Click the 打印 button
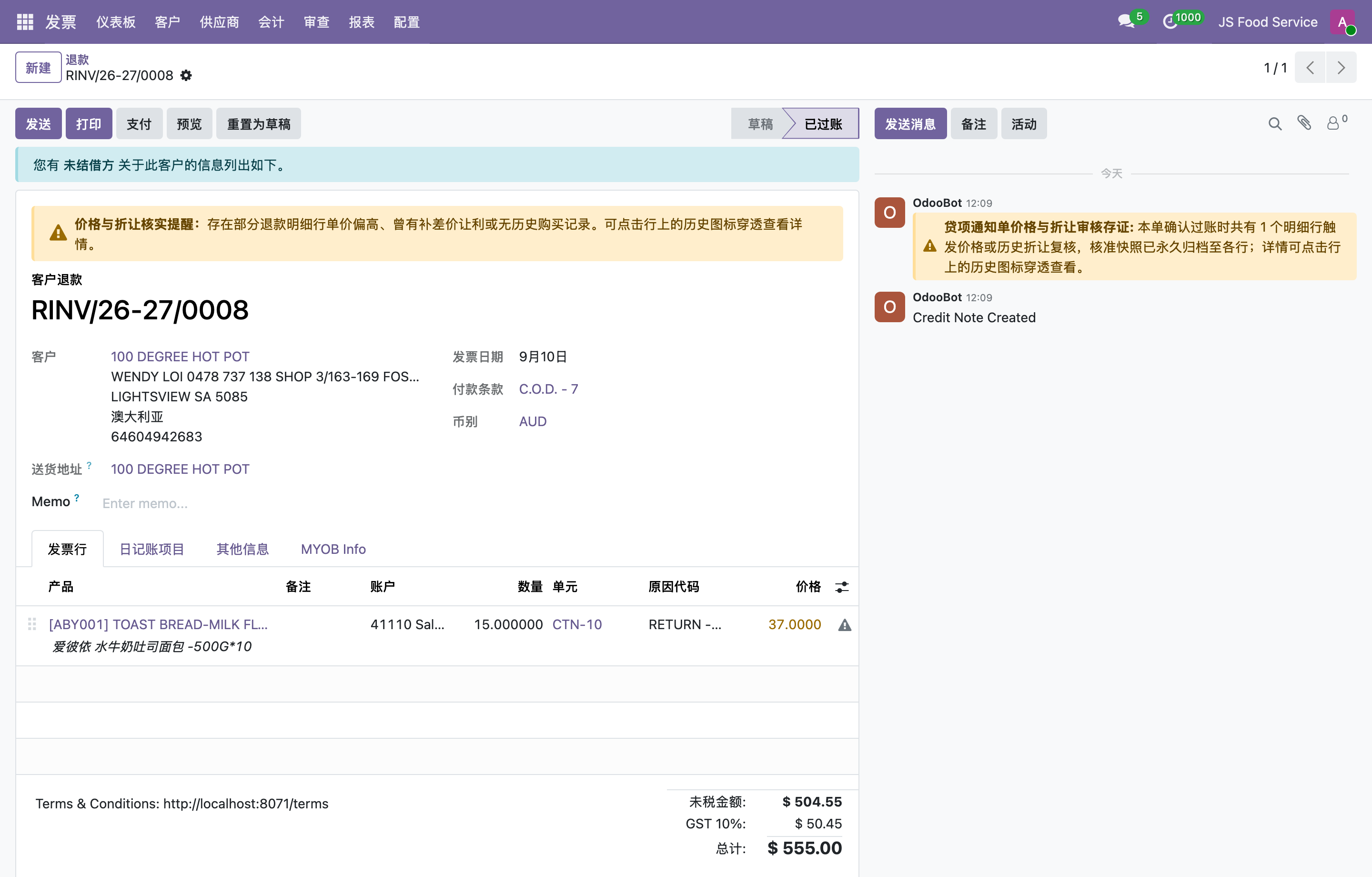 (x=88, y=124)
